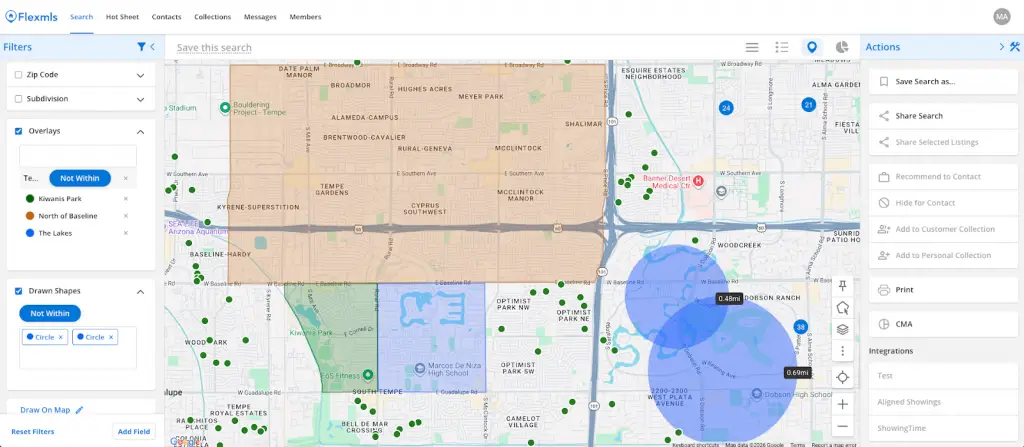Select the draw polygon shape tool

point(842,308)
